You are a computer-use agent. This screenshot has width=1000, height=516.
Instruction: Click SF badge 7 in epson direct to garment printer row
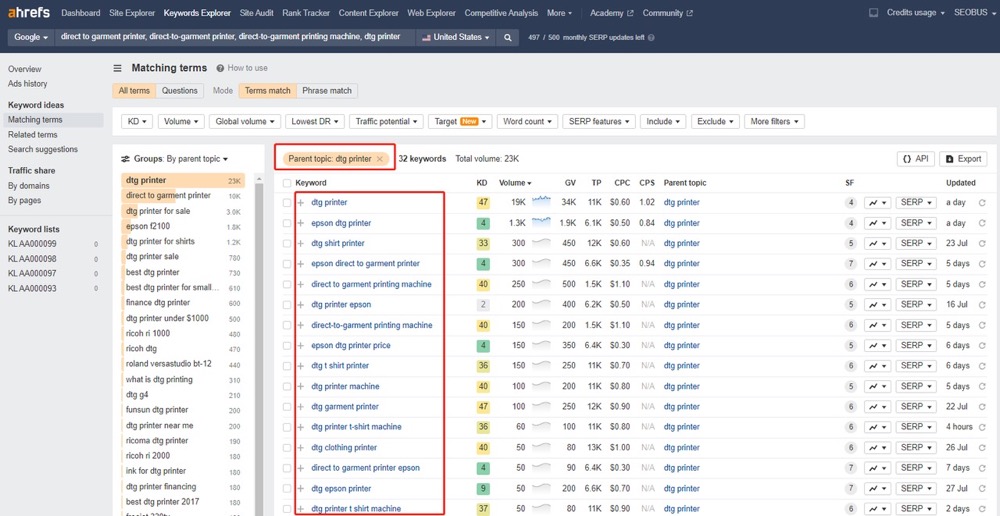pyautogui.click(x=850, y=264)
